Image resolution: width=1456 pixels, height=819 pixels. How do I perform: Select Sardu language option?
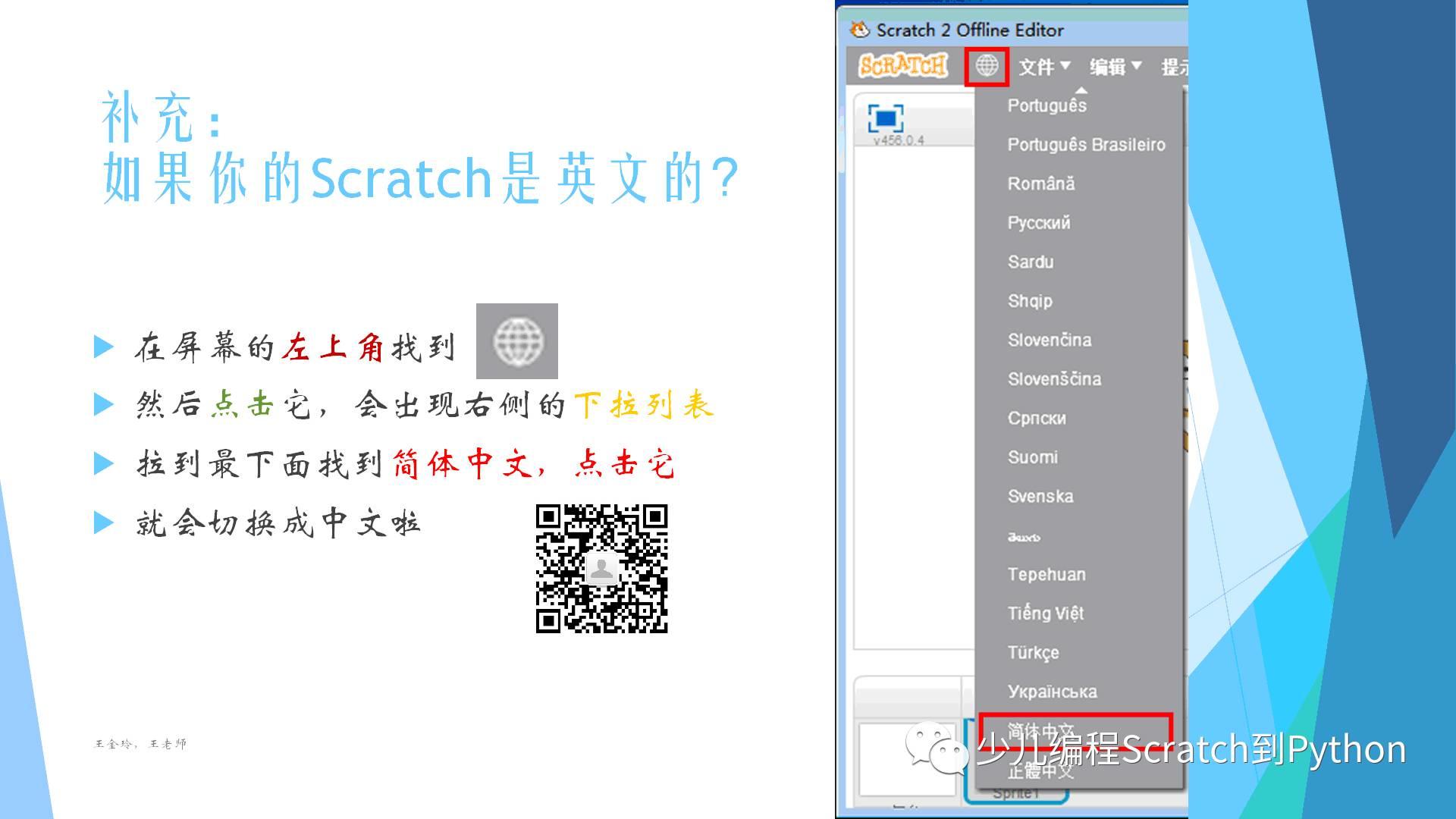tap(1031, 262)
